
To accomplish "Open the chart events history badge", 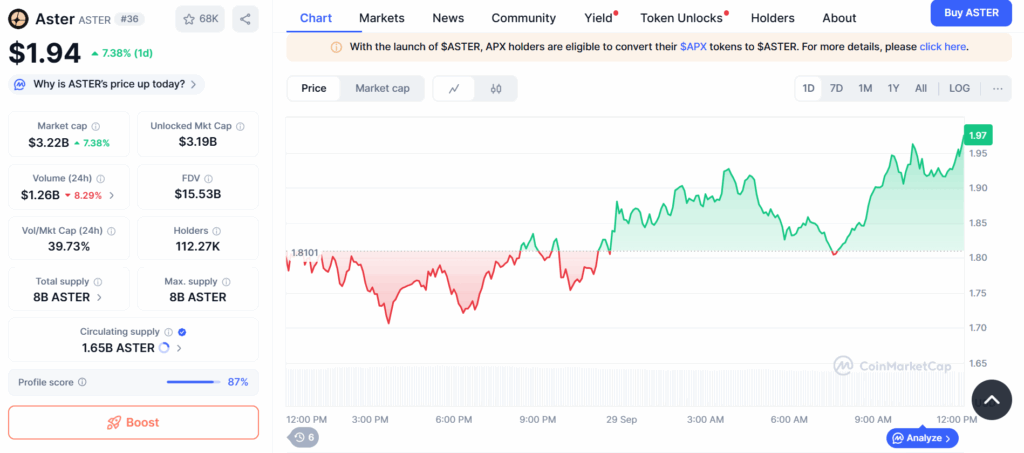I will 304,437.
